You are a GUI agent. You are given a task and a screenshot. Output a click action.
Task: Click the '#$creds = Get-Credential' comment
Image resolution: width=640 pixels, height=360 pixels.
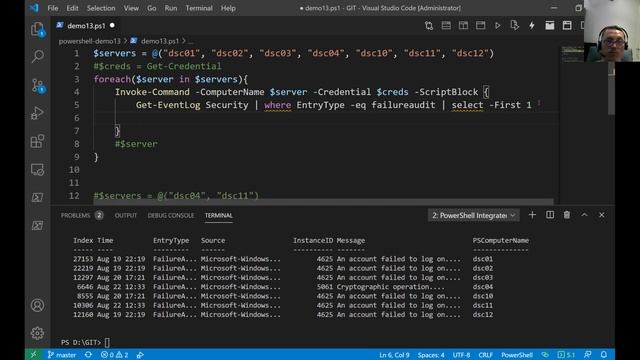click(157, 66)
